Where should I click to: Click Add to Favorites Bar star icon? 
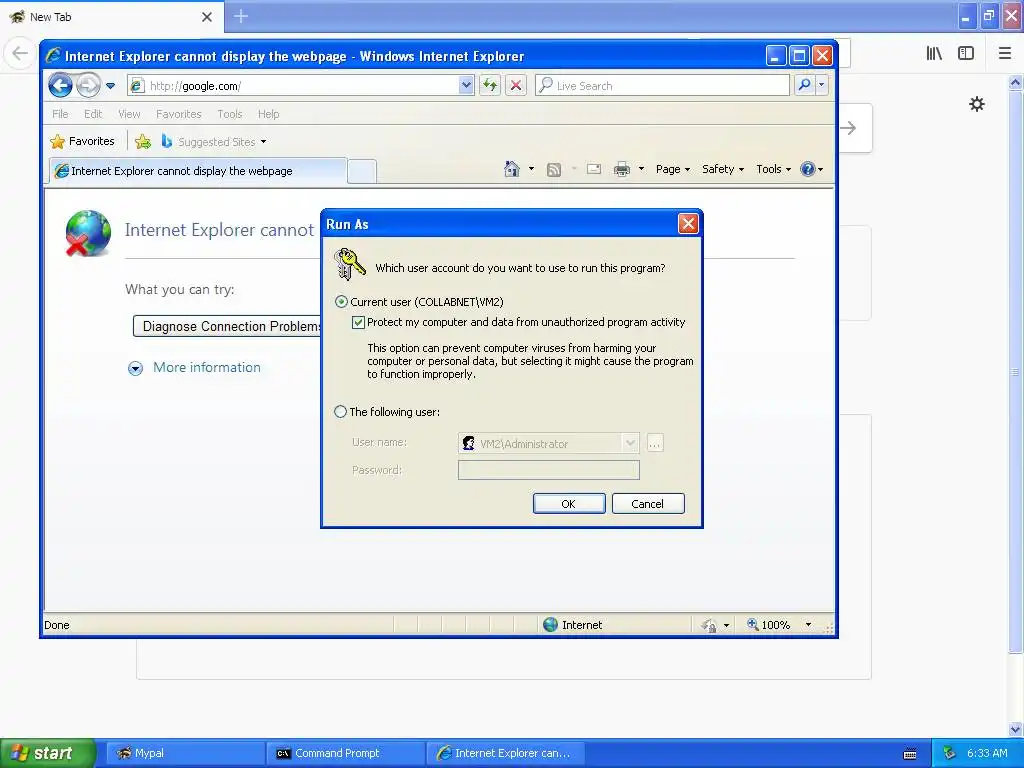pos(143,141)
